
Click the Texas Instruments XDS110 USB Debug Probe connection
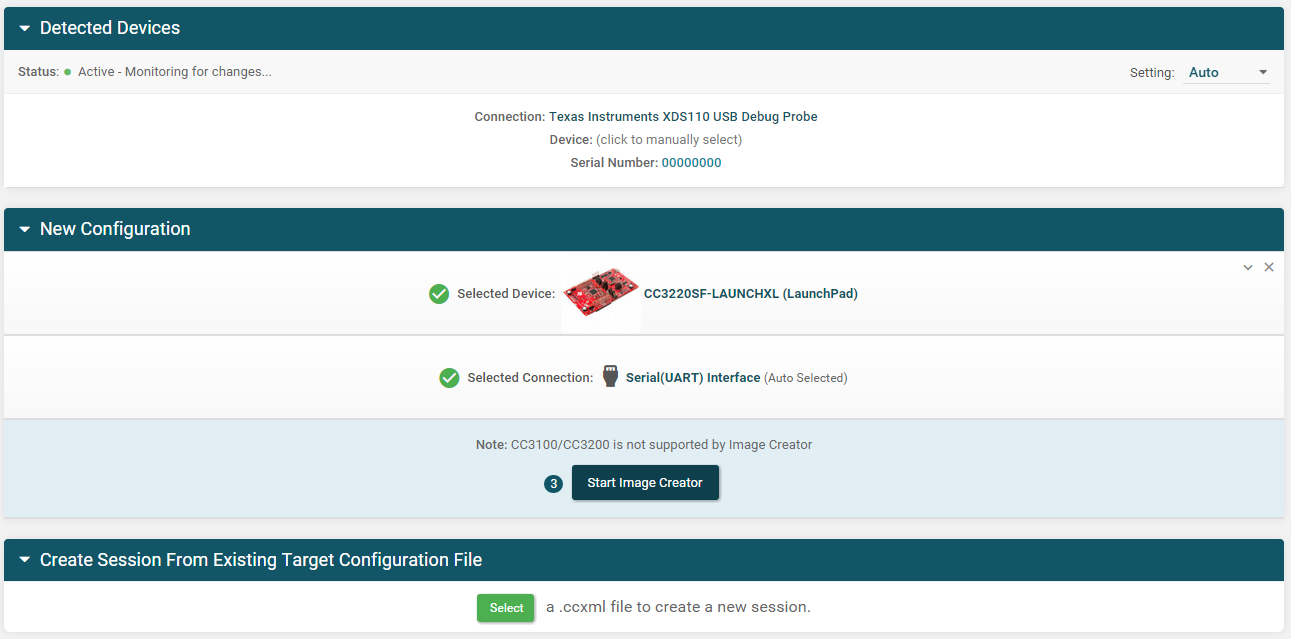(x=683, y=117)
